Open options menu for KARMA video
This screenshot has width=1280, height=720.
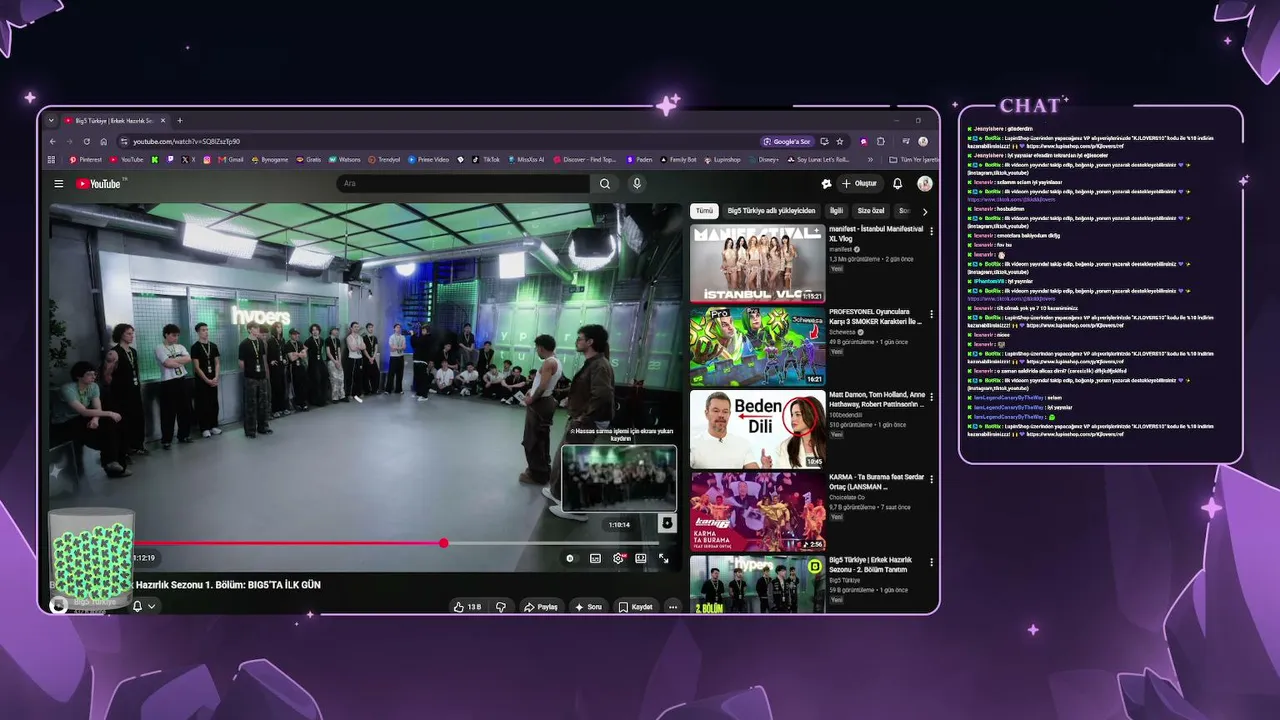tap(932, 480)
